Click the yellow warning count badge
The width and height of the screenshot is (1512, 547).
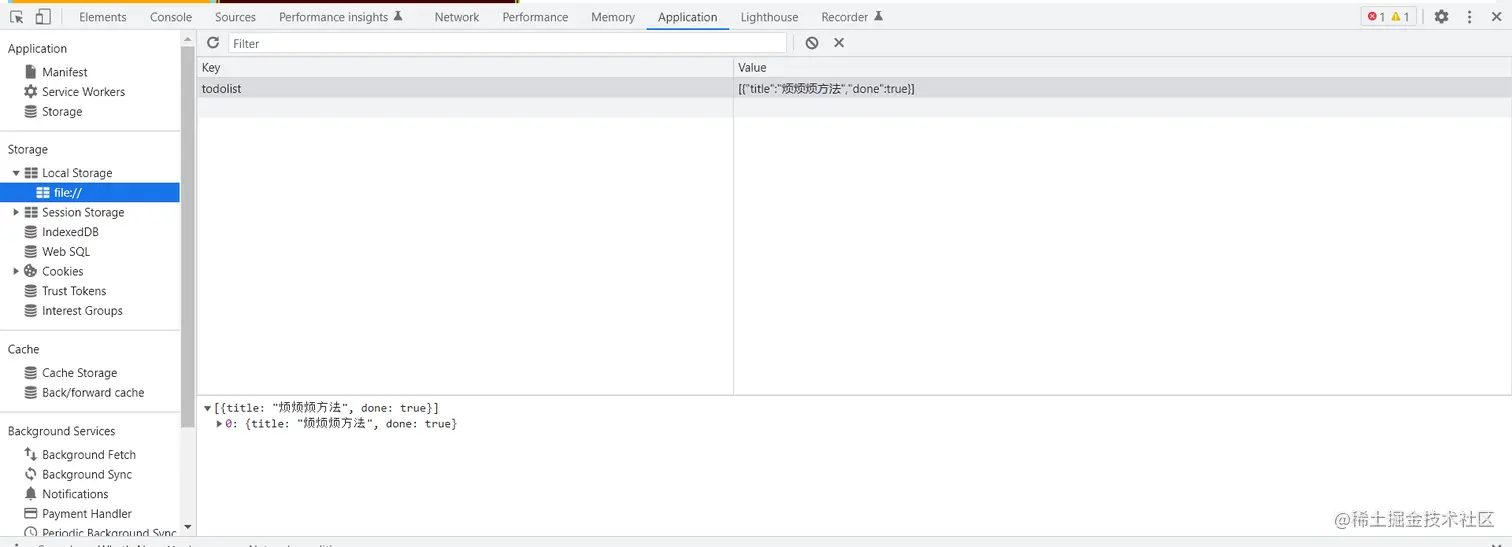pyautogui.click(x=1400, y=17)
